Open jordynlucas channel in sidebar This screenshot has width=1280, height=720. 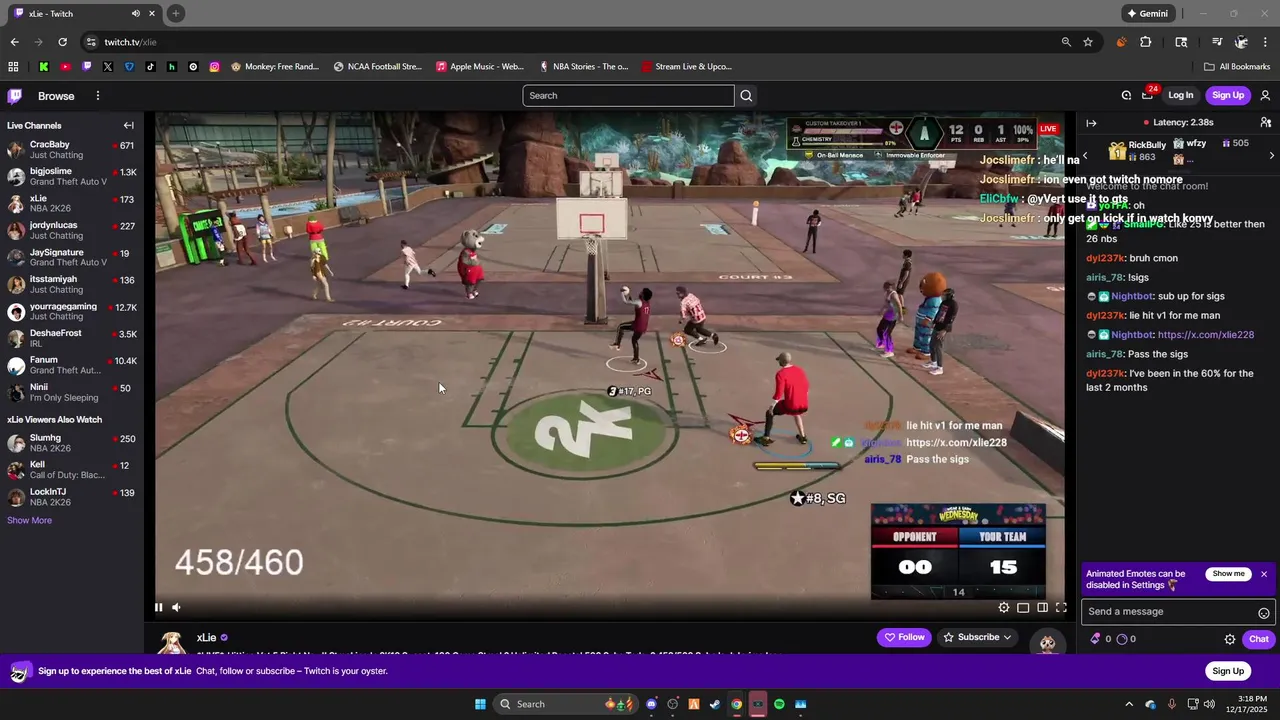click(x=72, y=231)
